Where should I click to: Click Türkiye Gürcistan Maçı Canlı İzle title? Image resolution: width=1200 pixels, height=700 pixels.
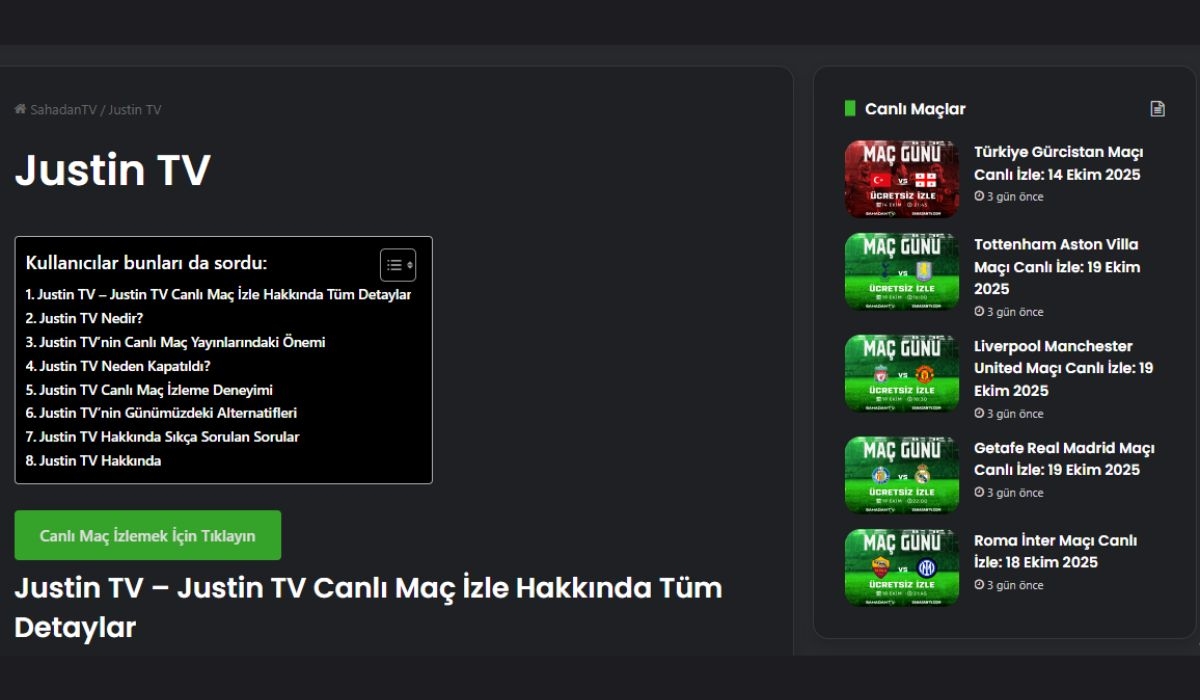tap(1058, 163)
